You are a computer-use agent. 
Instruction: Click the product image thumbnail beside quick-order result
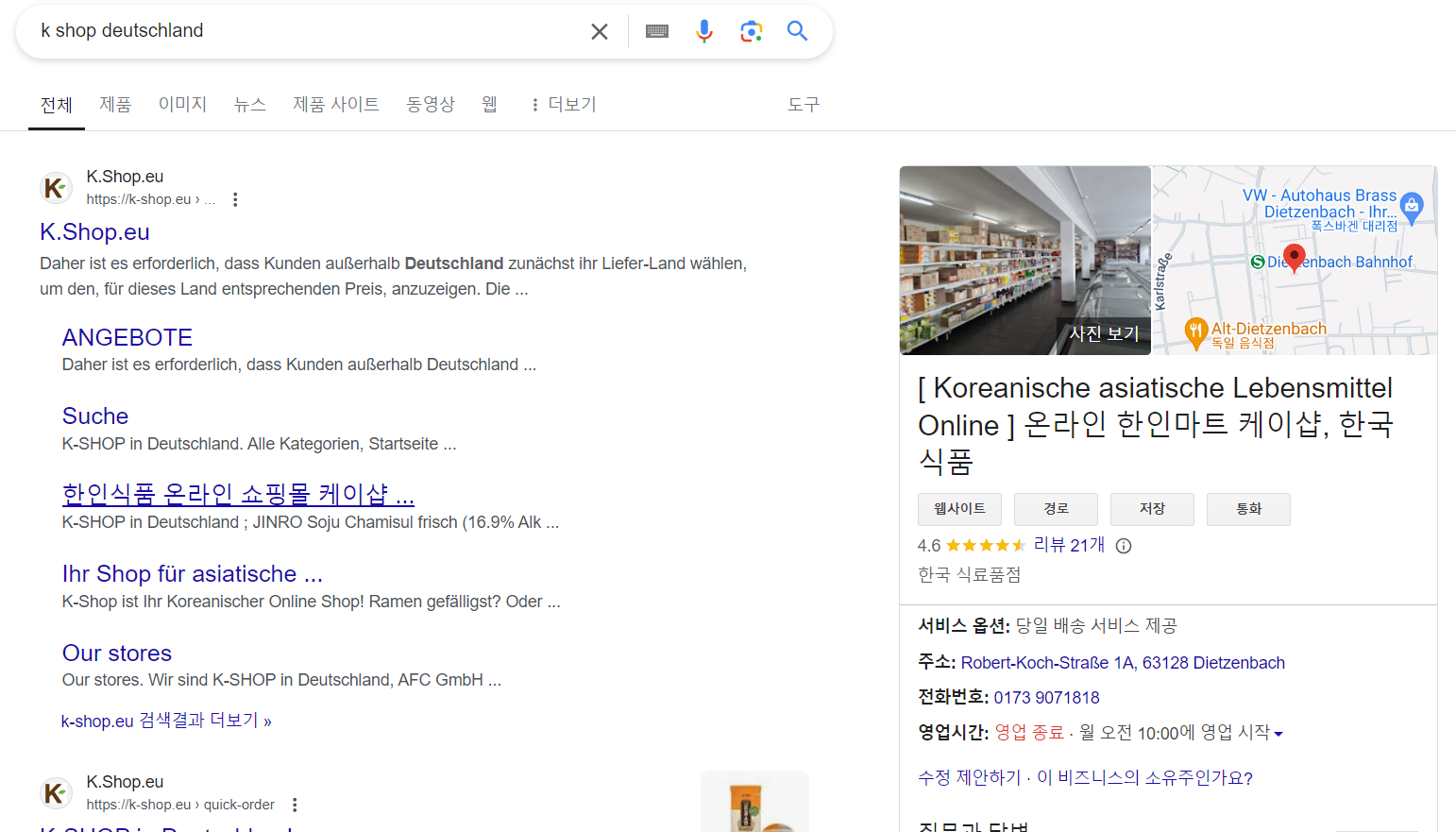(x=754, y=802)
